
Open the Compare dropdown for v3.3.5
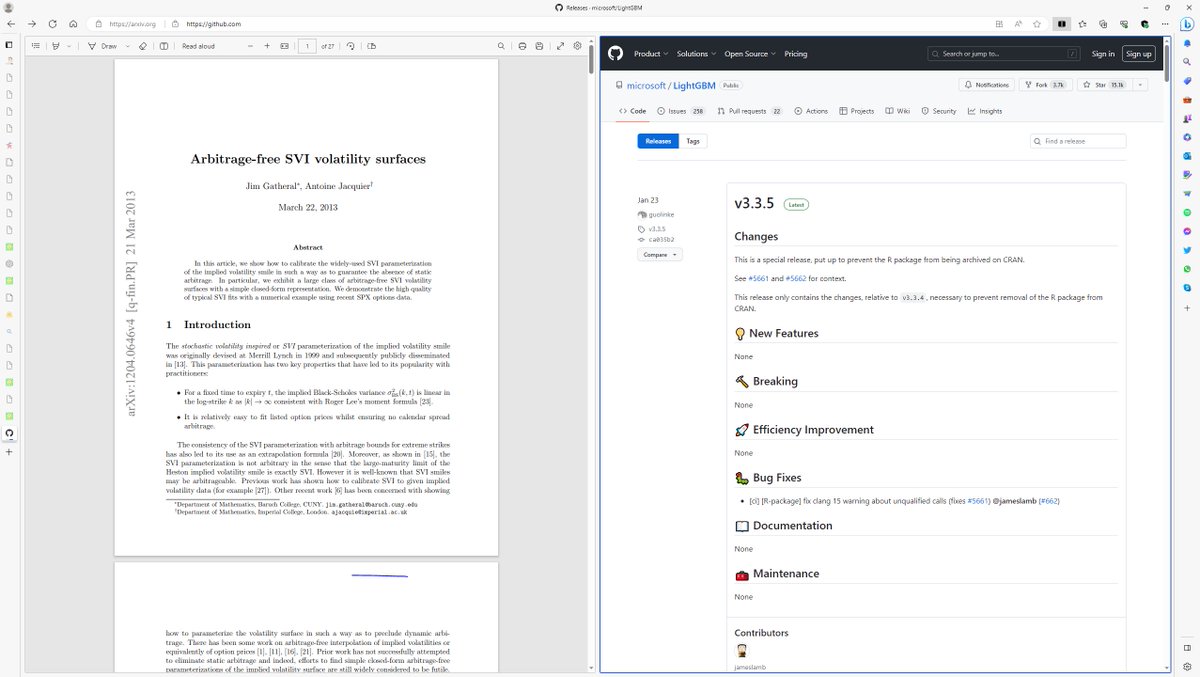[659, 255]
